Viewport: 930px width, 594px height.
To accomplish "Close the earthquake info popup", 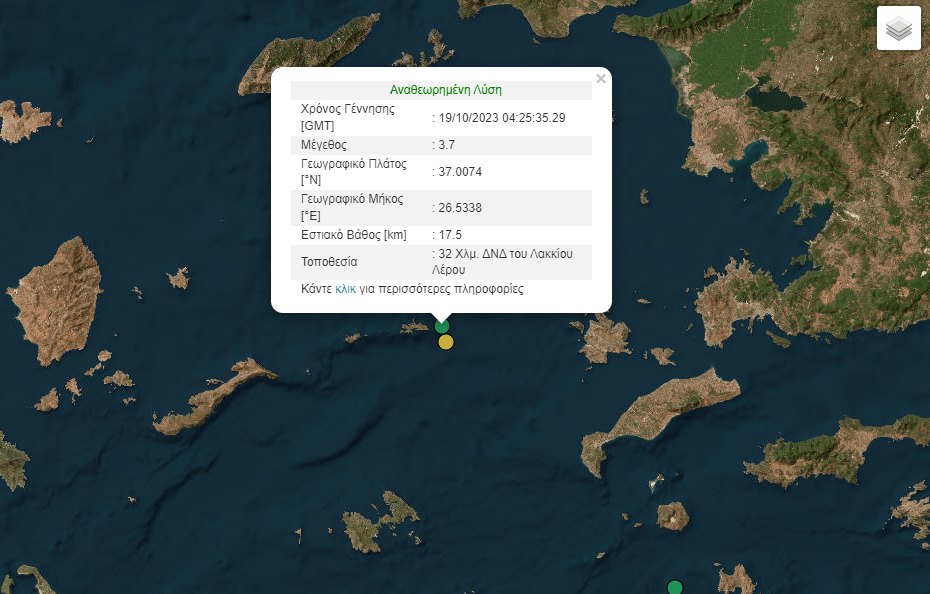I will 601,79.
